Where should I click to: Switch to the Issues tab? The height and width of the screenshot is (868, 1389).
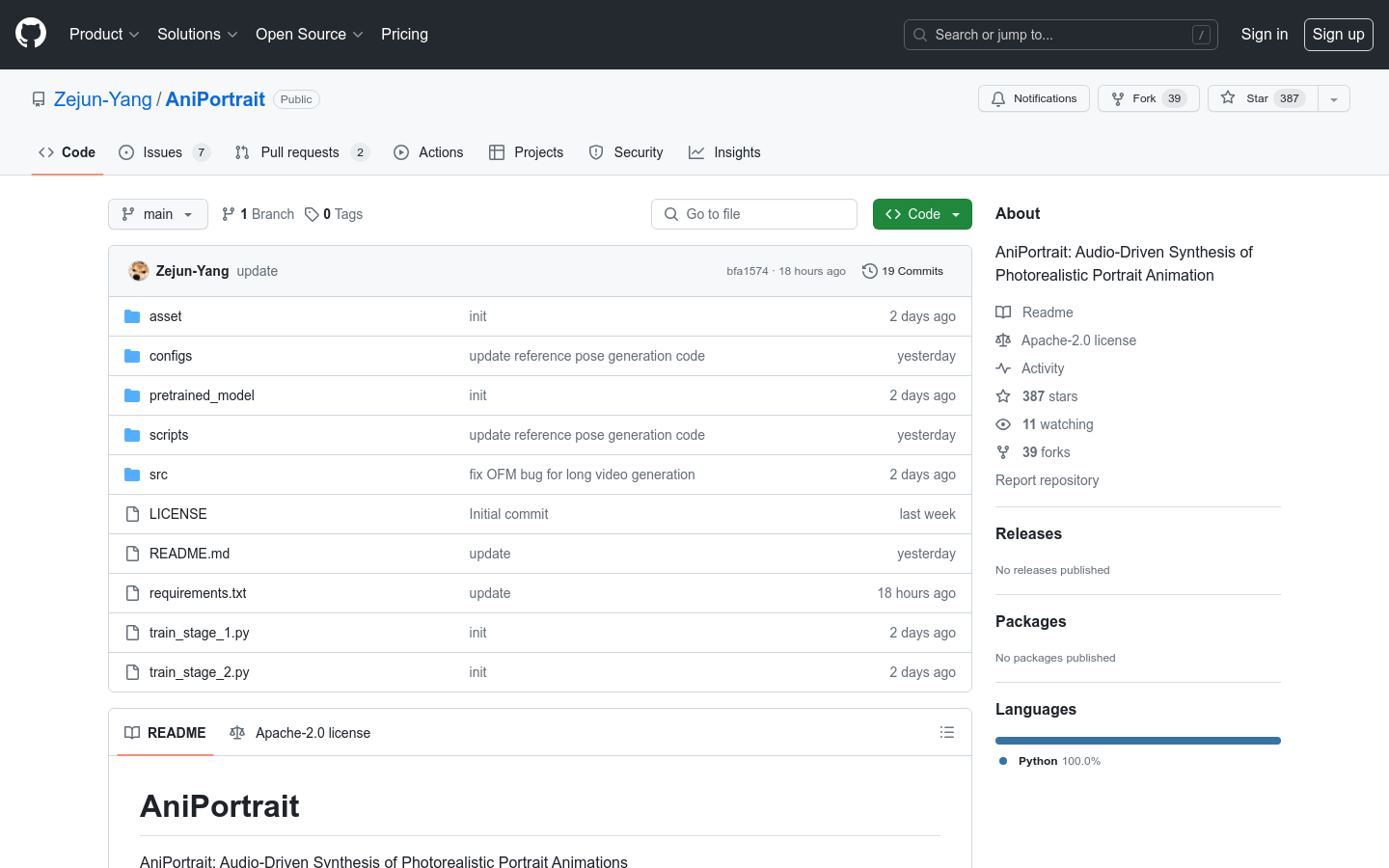(x=163, y=152)
